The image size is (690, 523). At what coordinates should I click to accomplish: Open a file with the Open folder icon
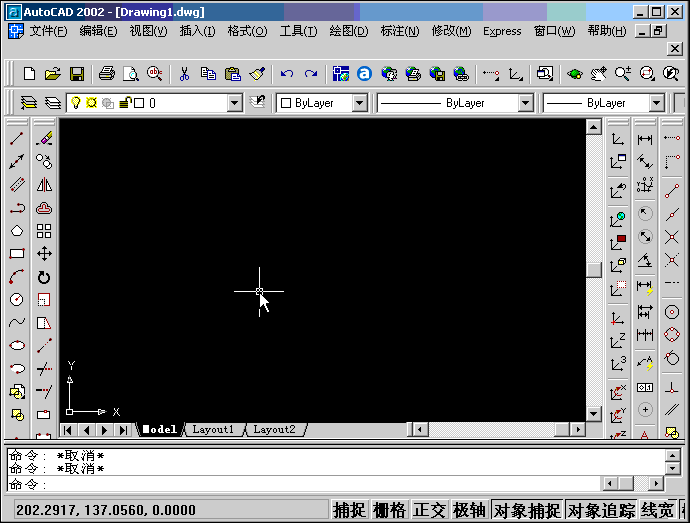point(53,74)
